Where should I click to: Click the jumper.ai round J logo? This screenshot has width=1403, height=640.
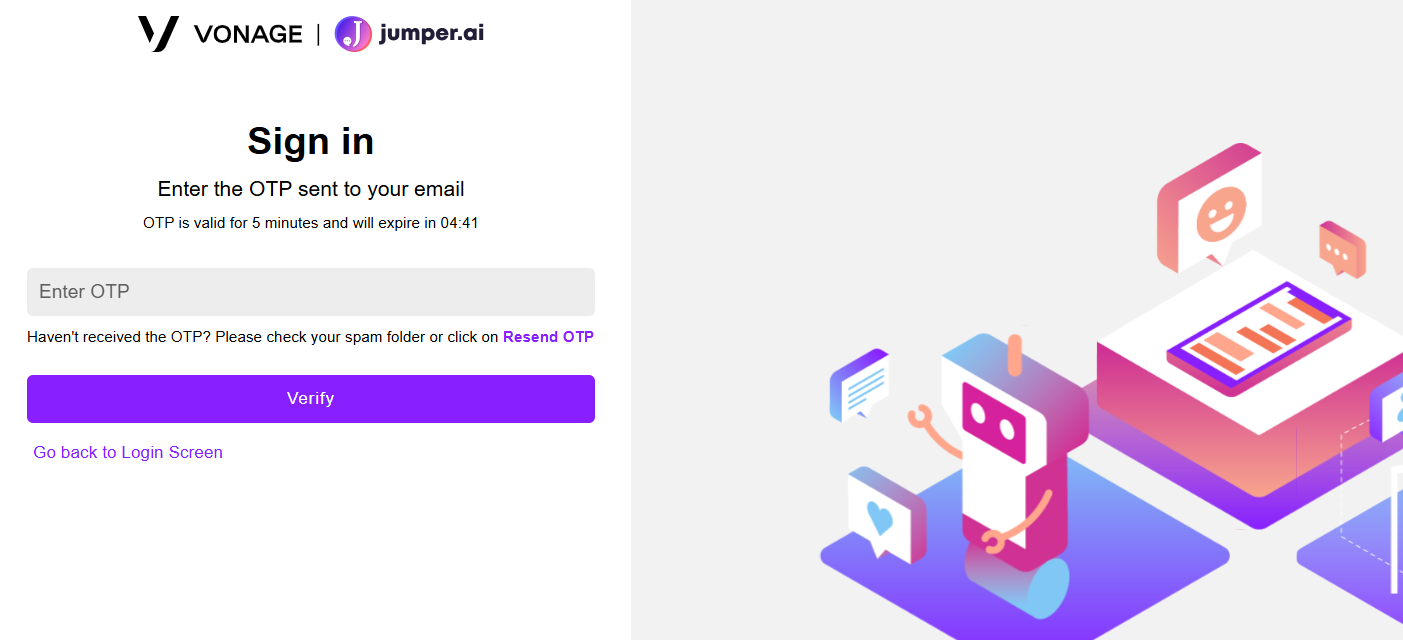tap(353, 34)
